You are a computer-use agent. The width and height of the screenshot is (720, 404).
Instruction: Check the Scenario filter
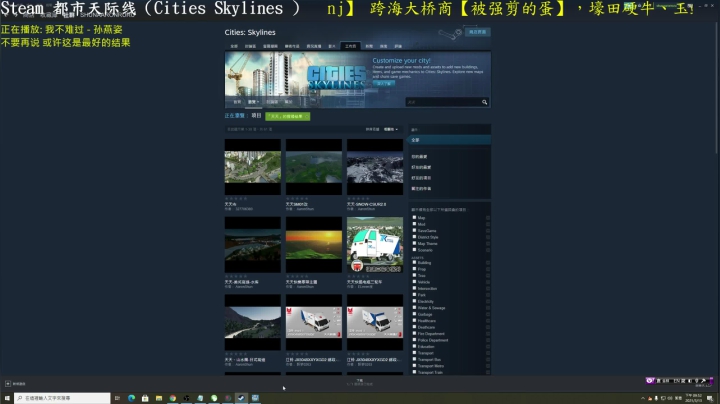pos(414,250)
